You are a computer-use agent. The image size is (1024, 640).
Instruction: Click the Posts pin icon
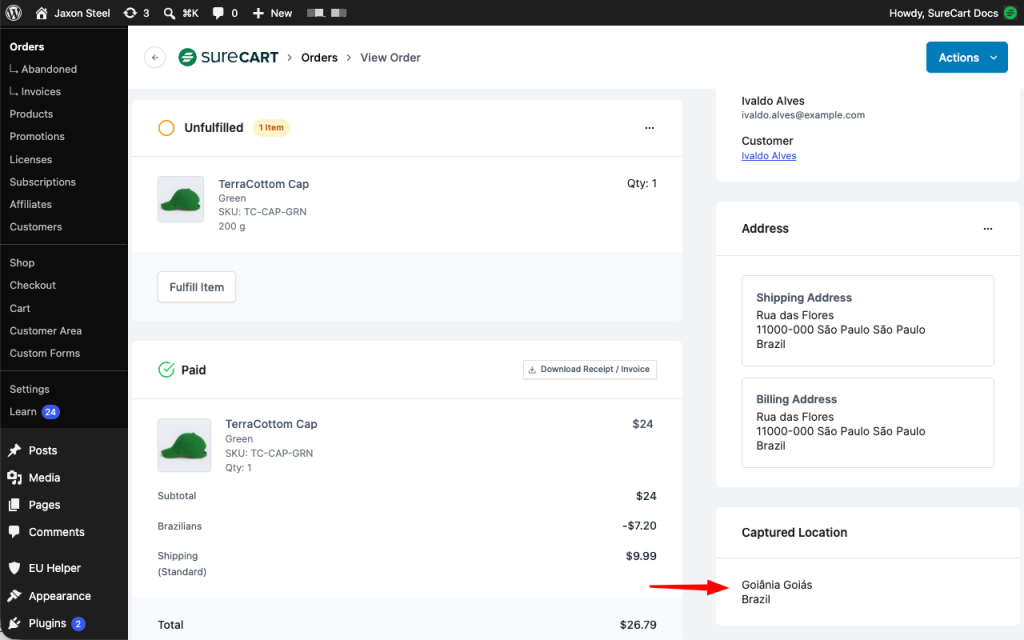(x=14, y=451)
